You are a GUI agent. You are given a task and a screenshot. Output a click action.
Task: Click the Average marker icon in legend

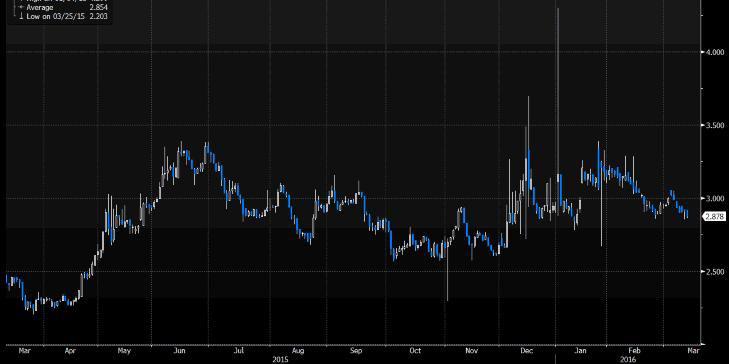21,8
